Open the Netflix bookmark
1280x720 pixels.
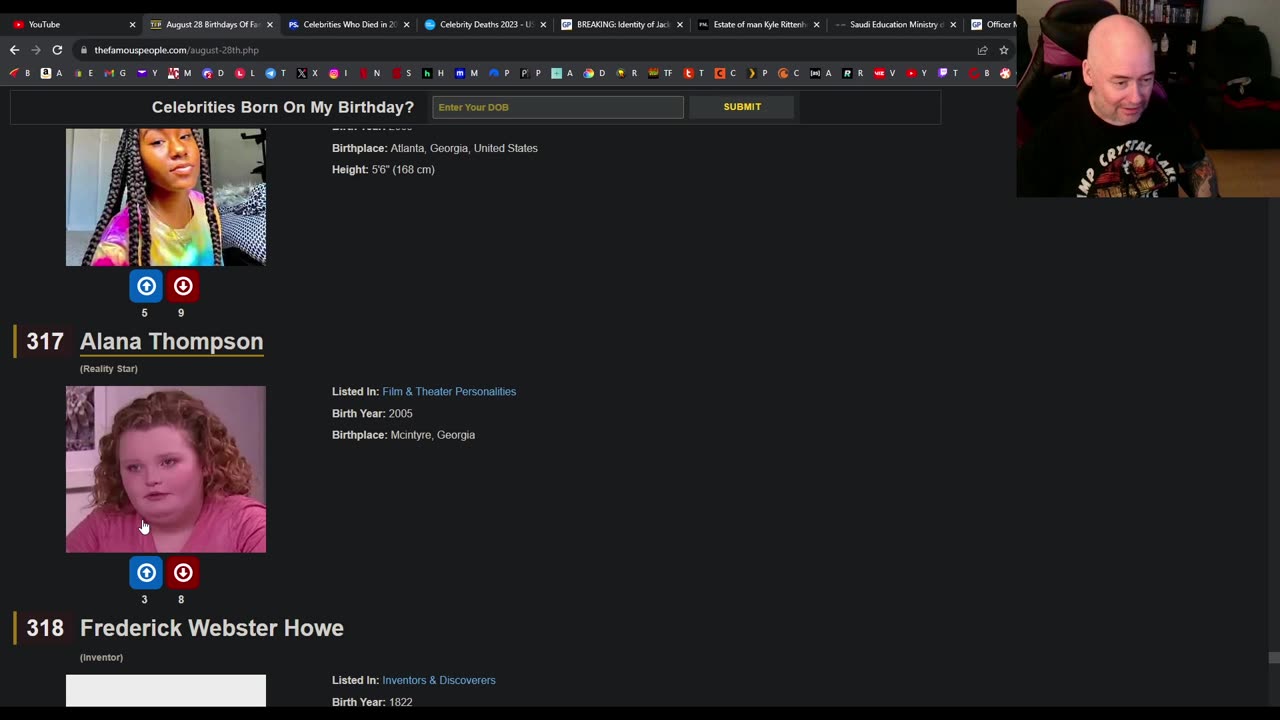370,73
